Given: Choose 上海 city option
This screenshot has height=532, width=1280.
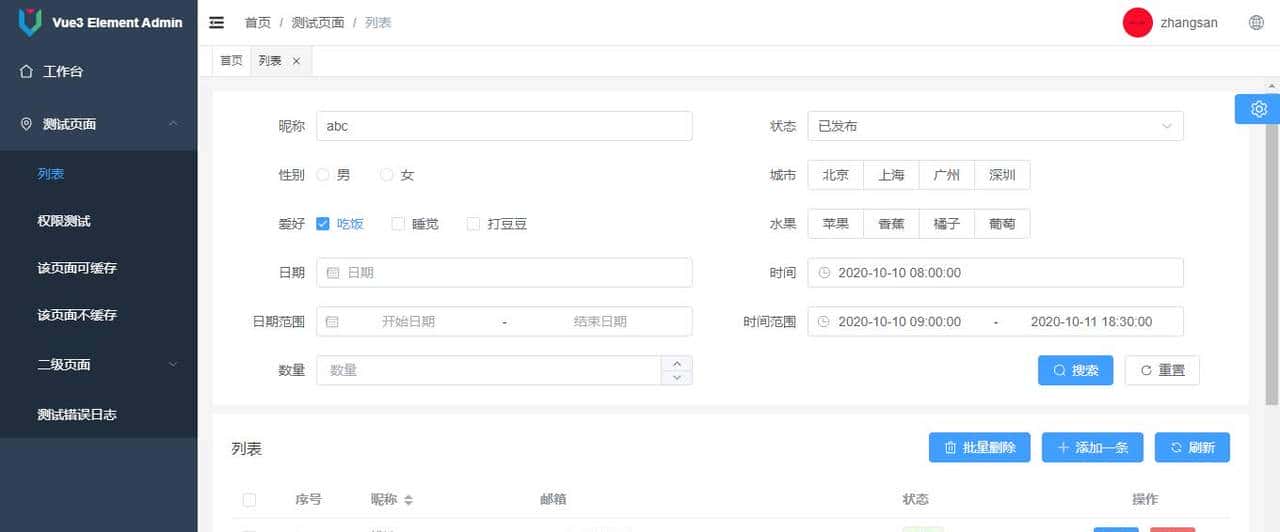Looking at the screenshot, I should pyautogui.click(x=891, y=175).
